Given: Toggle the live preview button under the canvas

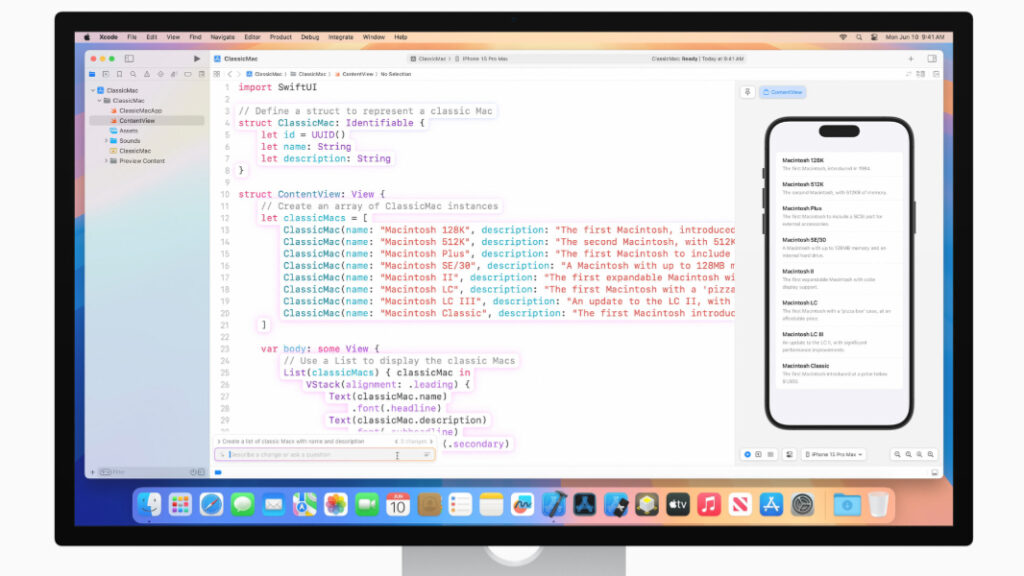Looking at the screenshot, I should [x=747, y=454].
